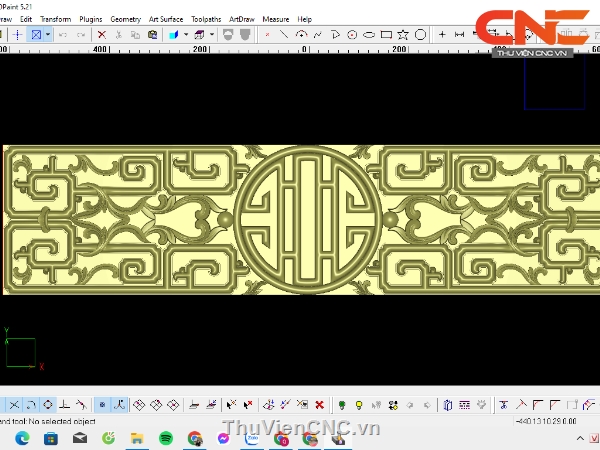Click the third diamond grid icon
Screen dimensions: 600x450
[173, 405]
